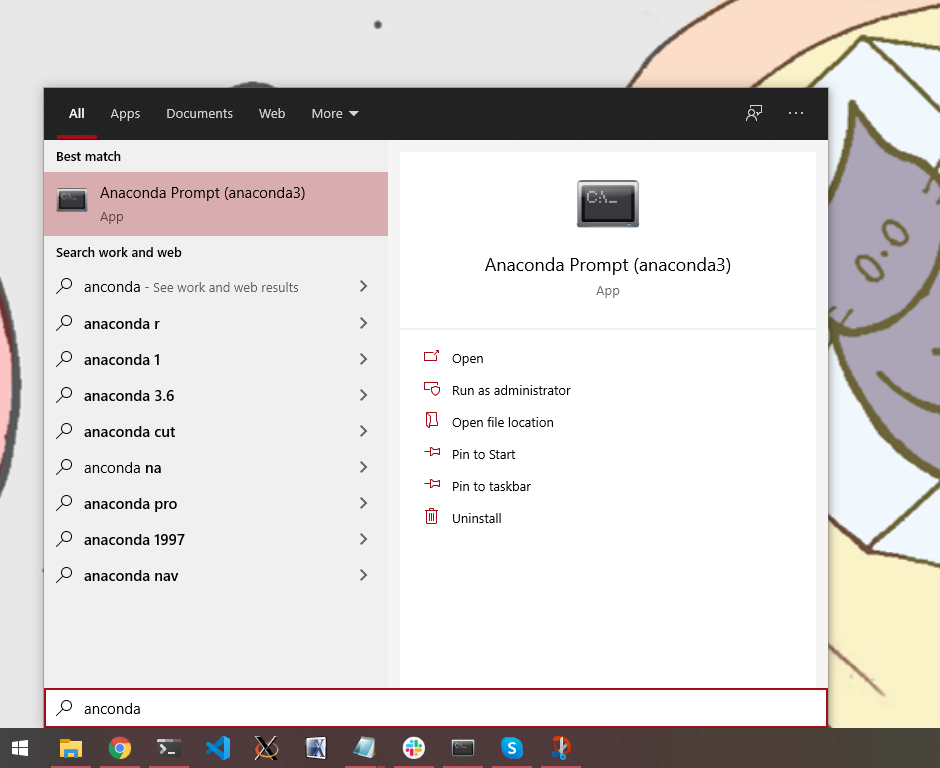Open the Windows Start button
940x768 pixels.
pyautogui.click(x=20, y=748)
